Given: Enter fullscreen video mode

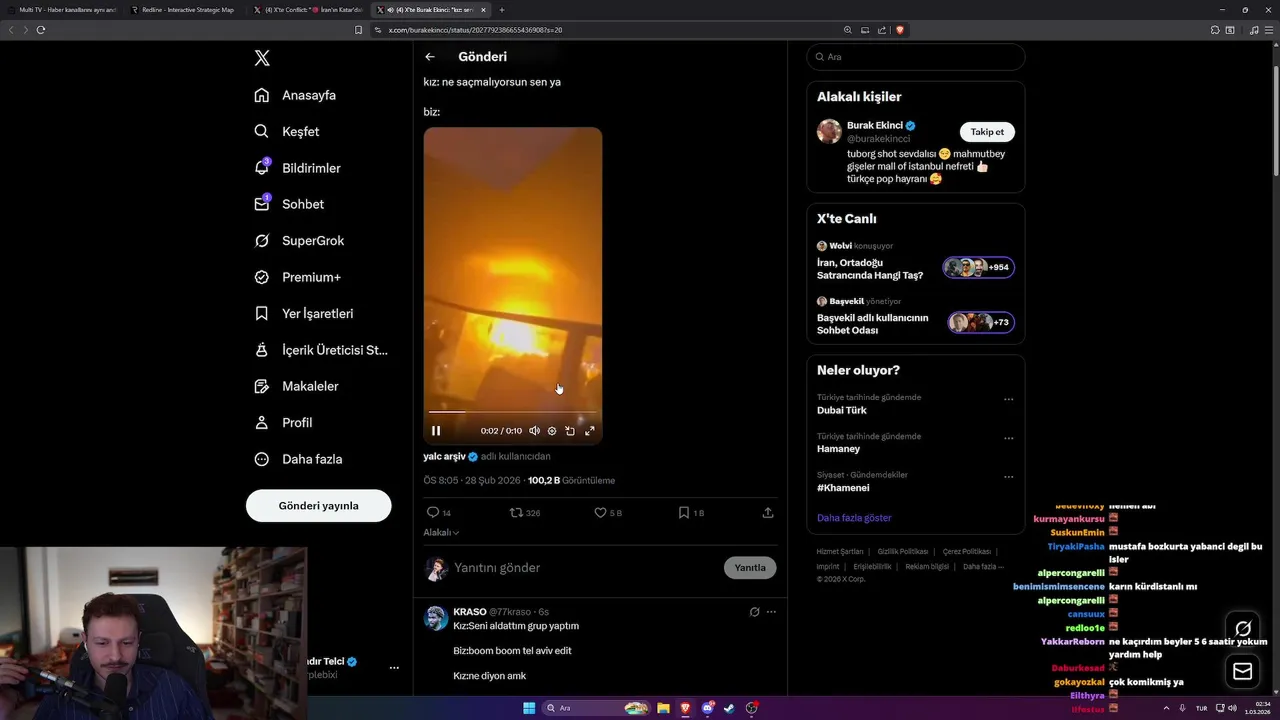Looking at the screenshot, I should [x=590, y=431].
